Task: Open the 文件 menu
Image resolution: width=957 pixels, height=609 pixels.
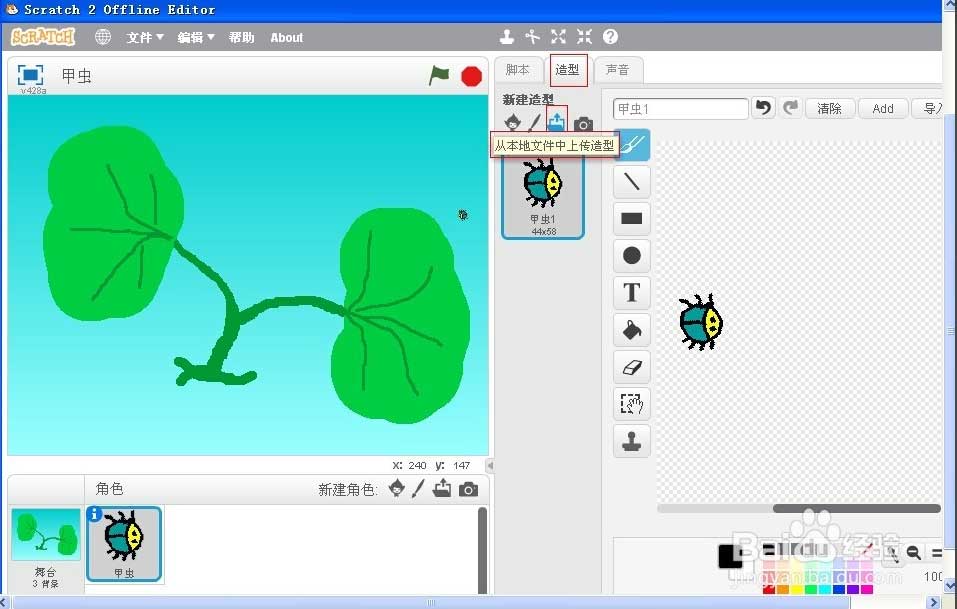Action: pos(145,37)
